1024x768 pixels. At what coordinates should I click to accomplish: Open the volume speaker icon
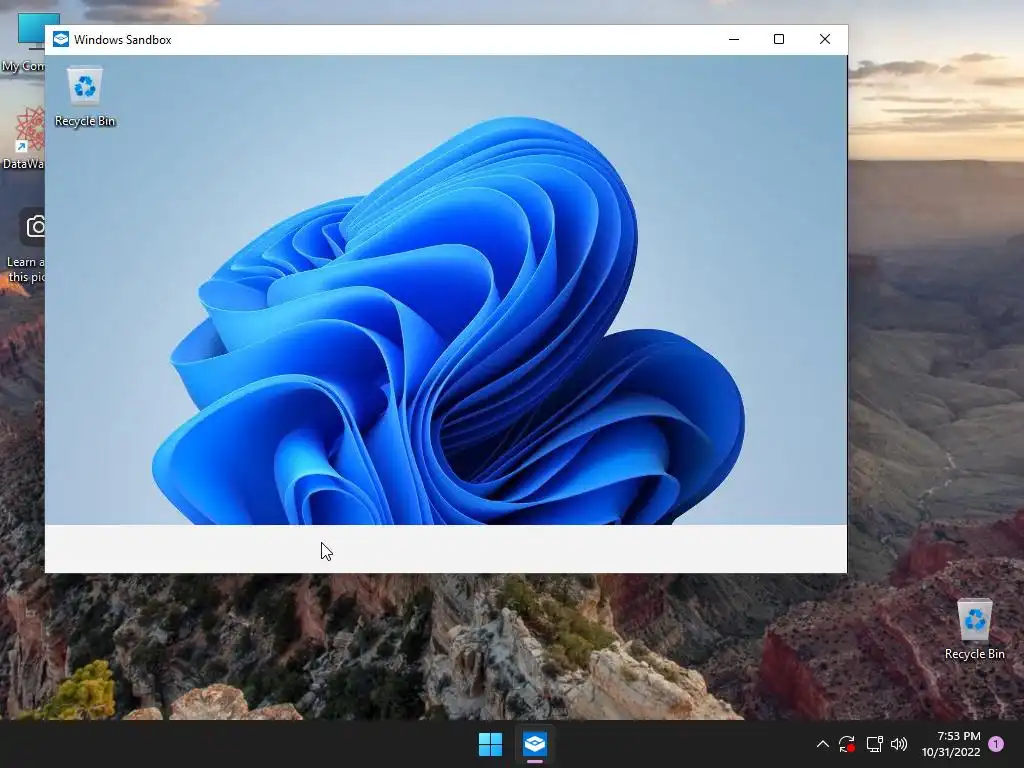click(x=899, y=744)
